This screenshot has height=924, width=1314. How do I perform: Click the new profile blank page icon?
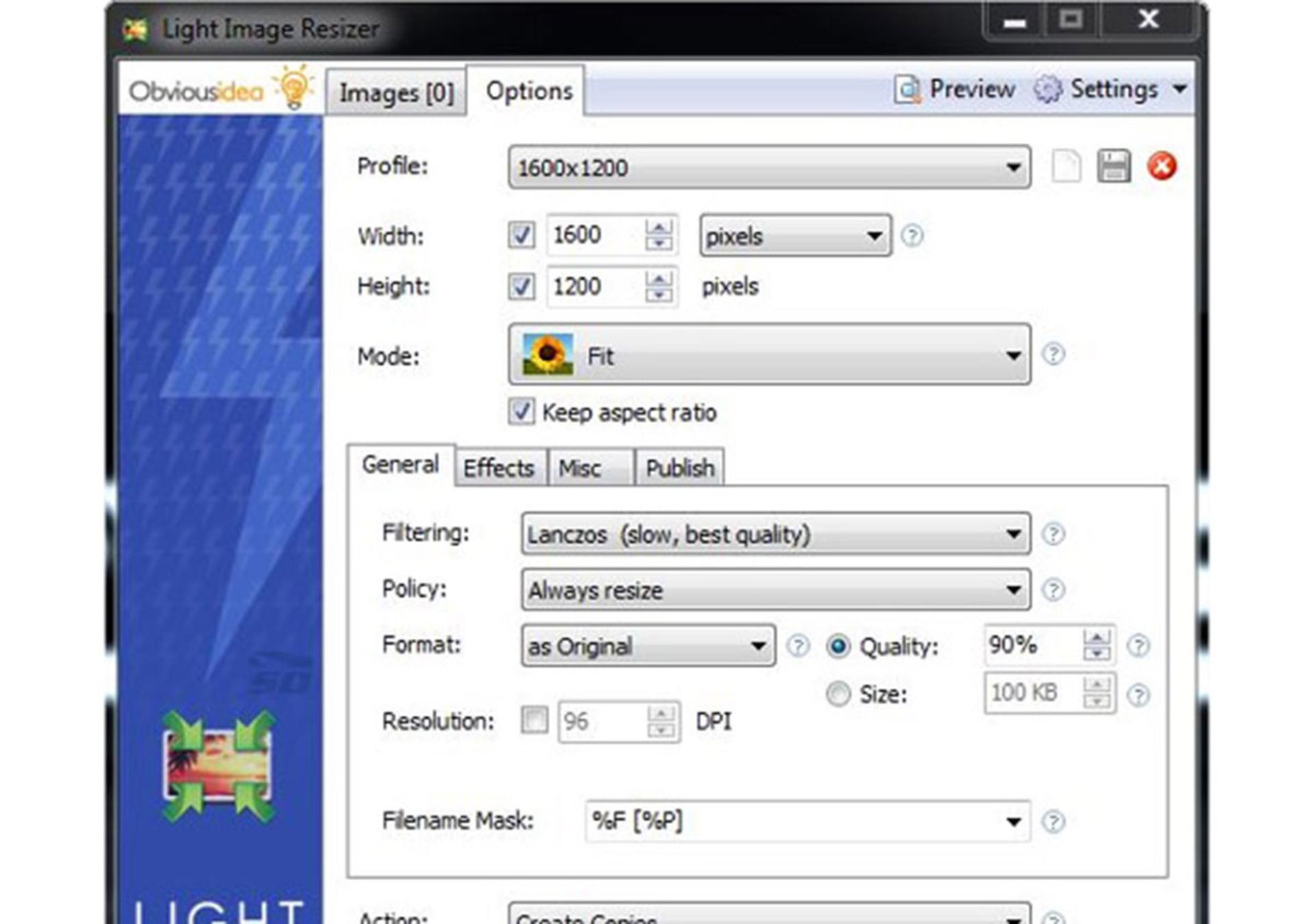click(x=1066, y=166)
